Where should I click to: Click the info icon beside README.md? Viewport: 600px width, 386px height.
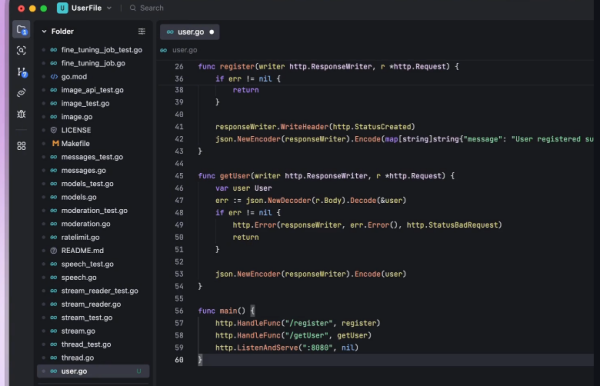[54, 251]
